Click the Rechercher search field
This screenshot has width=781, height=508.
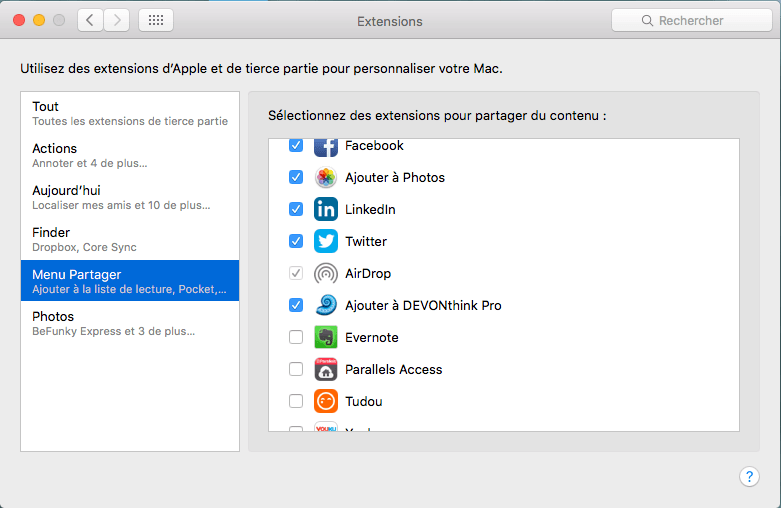(x=690, y=20)
